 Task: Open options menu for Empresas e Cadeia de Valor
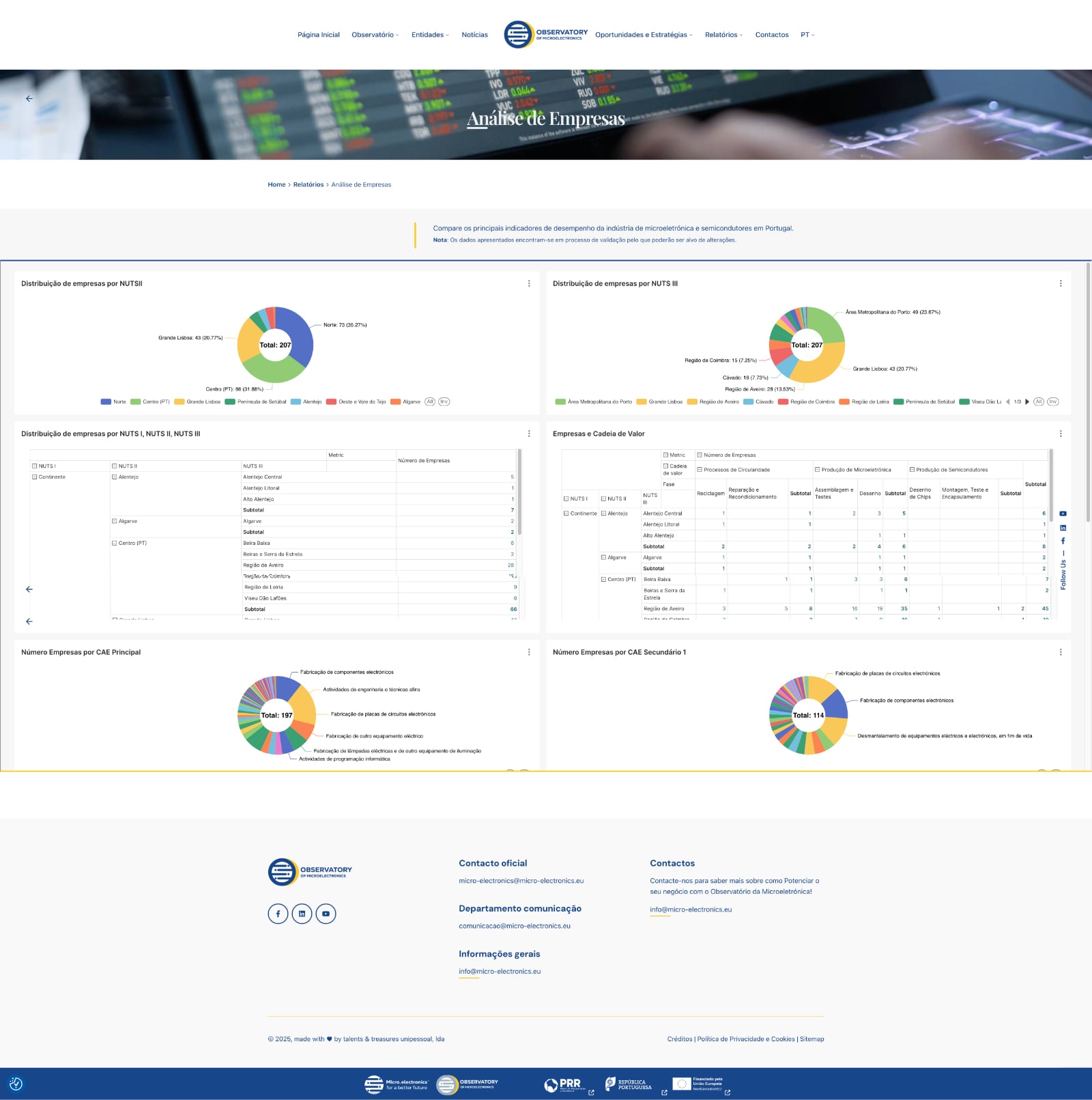click(x=1060, y=434)
